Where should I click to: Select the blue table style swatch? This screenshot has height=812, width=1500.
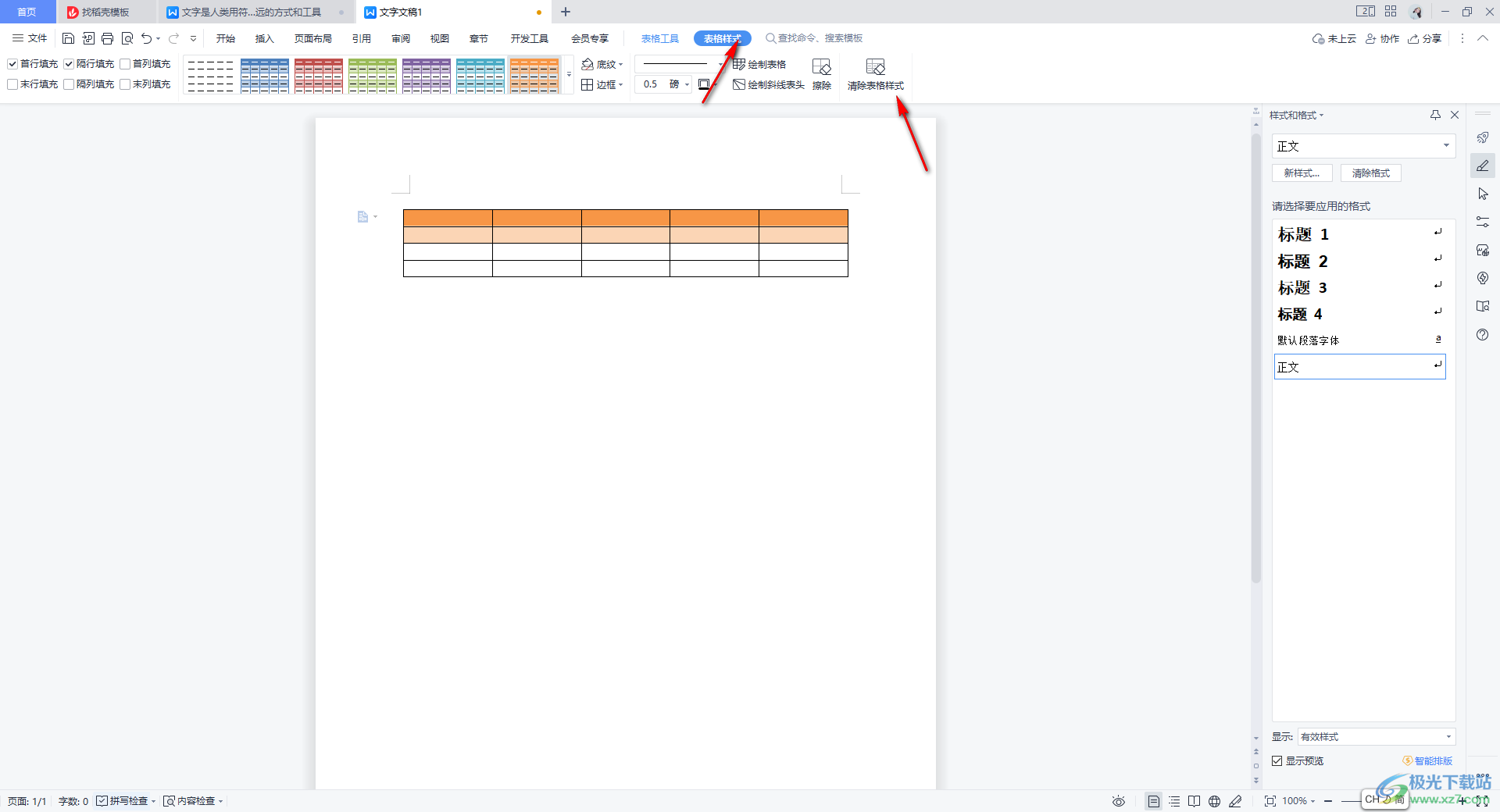[x=265, y=76]
